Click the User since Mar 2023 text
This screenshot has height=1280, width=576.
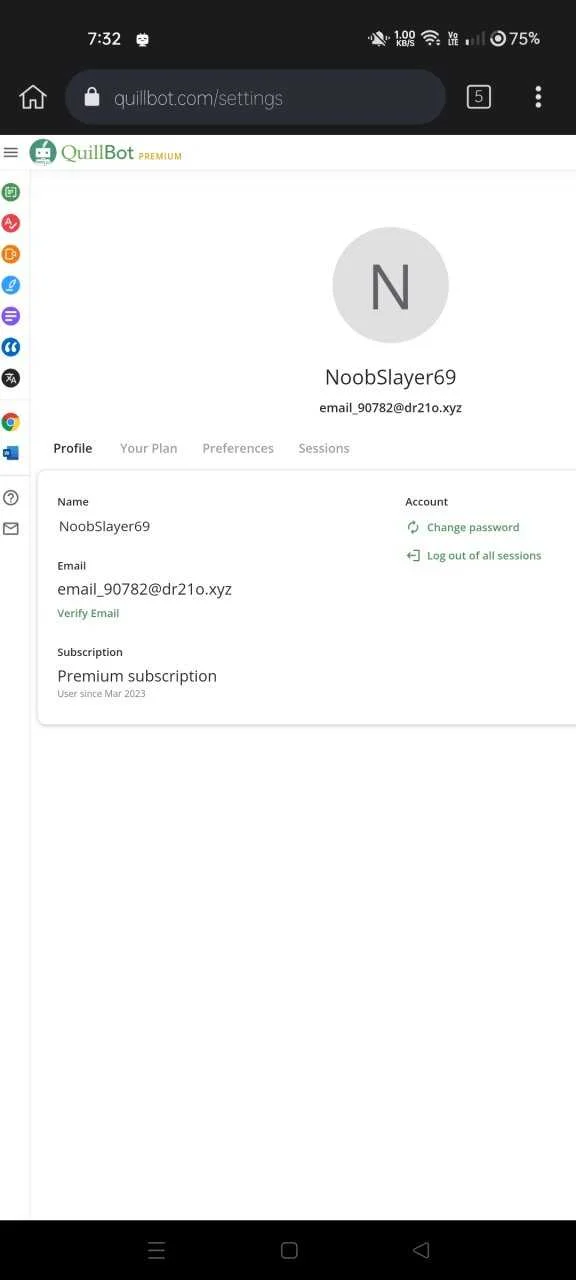coord(101,694)
